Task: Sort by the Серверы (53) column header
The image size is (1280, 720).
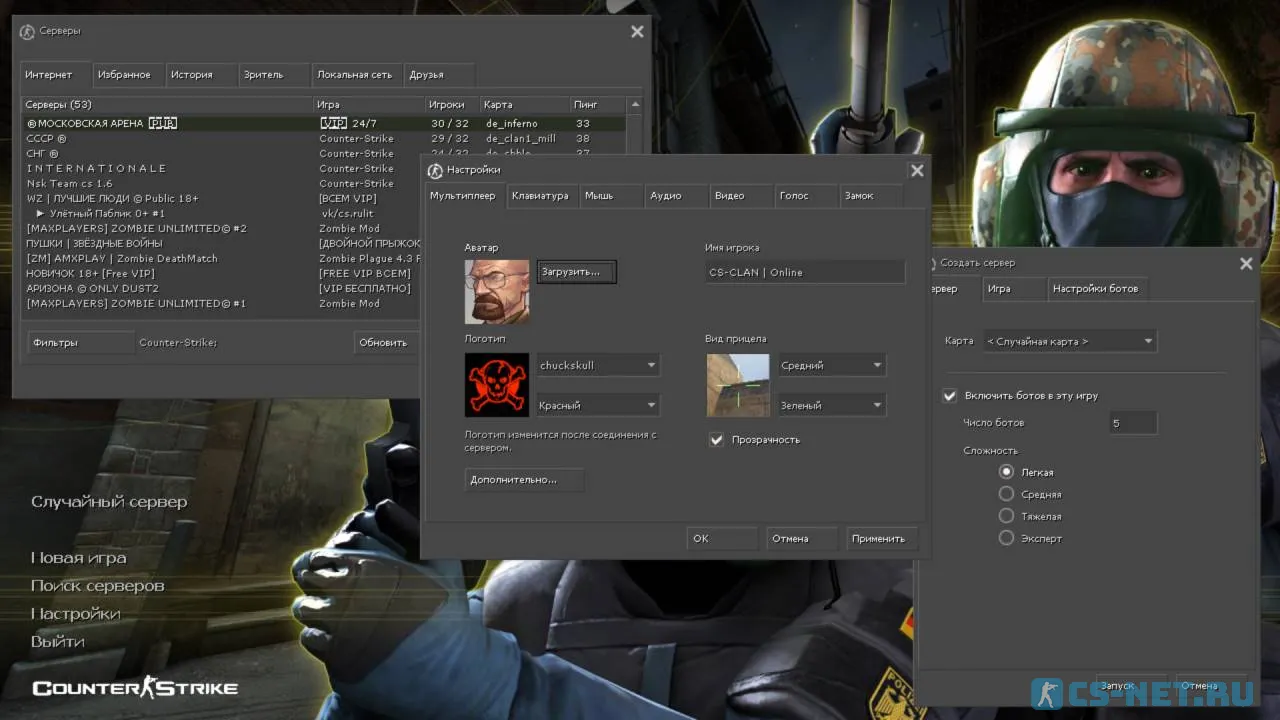Action: [x=167, y=104]
